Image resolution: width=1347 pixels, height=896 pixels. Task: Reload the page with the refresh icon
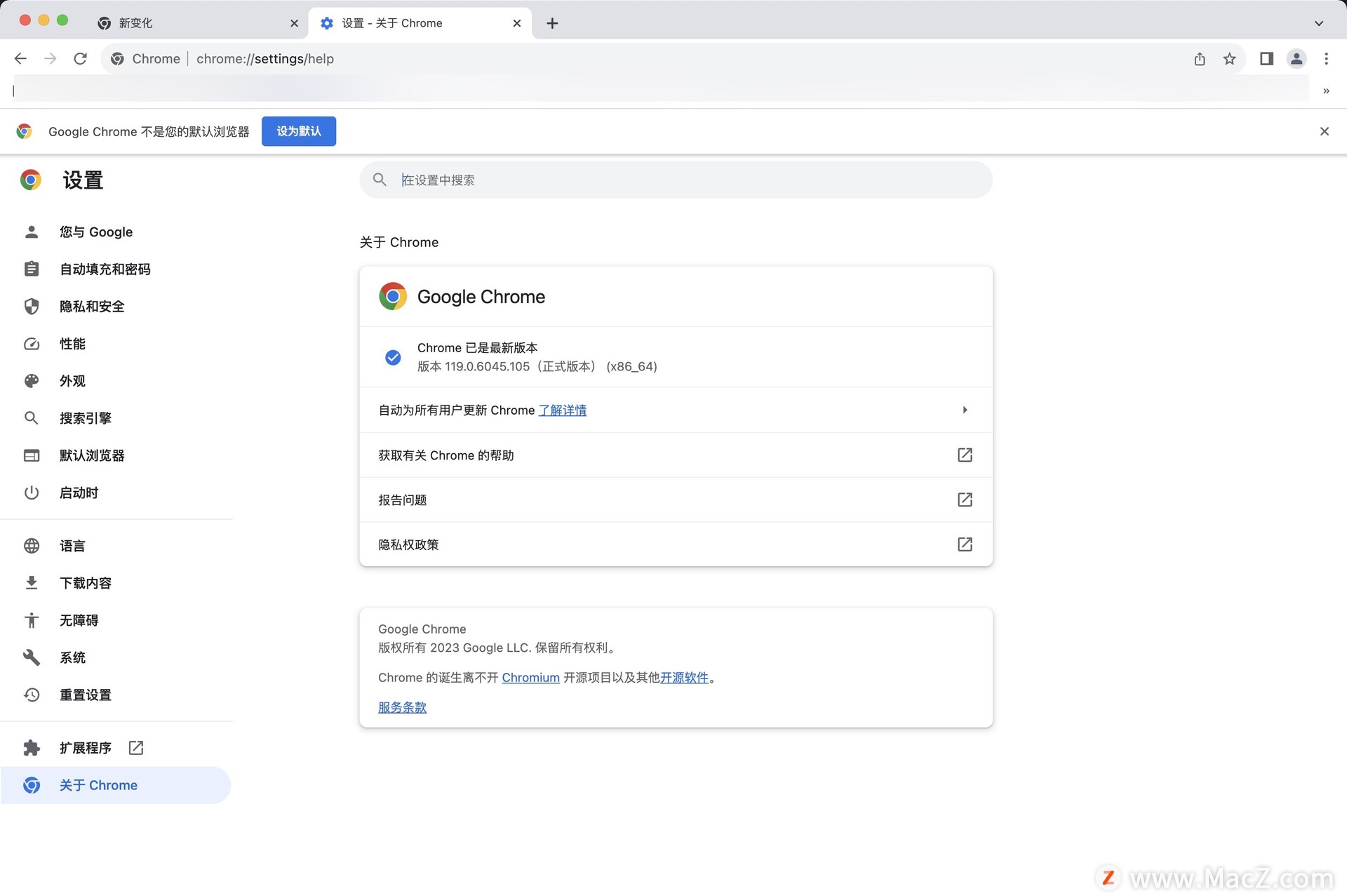(80, 59)
